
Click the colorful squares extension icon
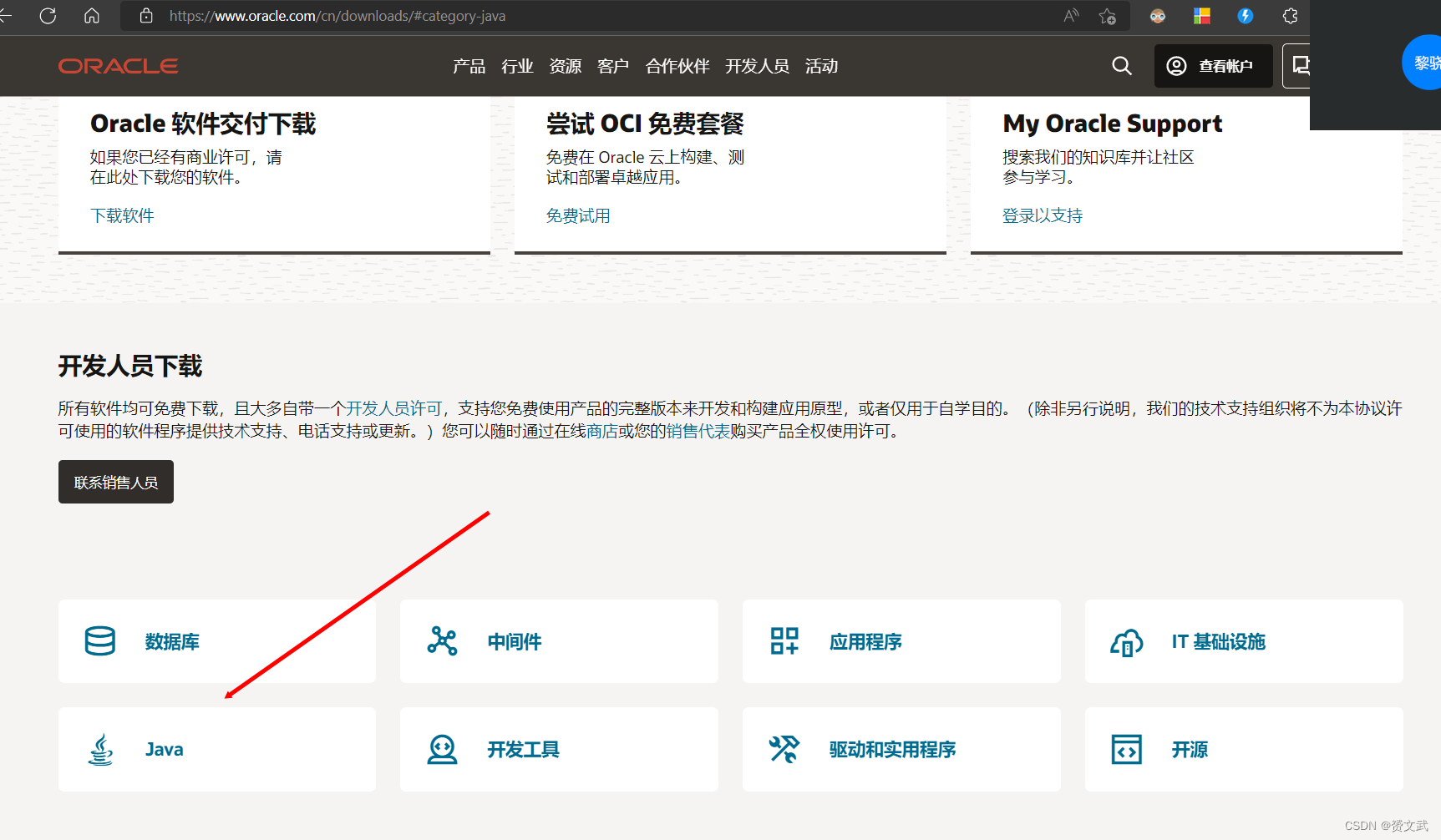[1202, 16]
